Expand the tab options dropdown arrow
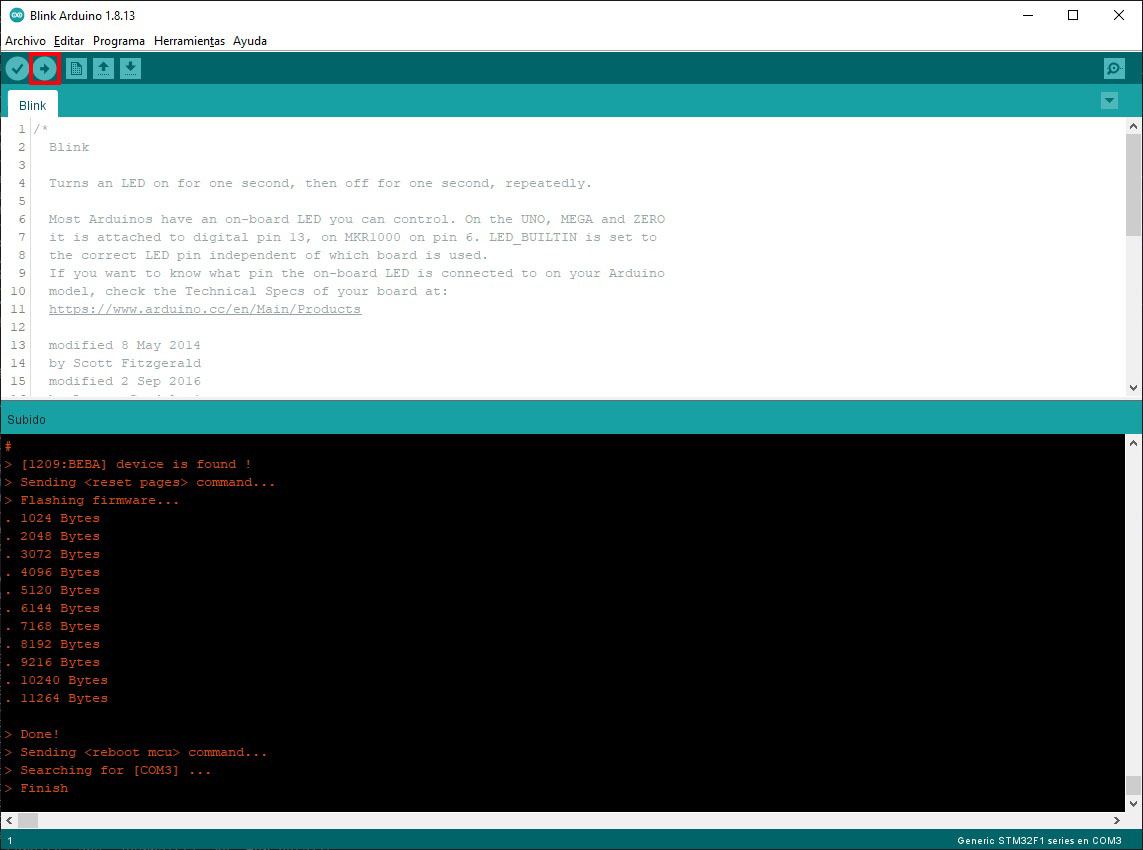The width and height of the screenshot is (1143, 850). pyautogui.click(x=1109, y=101)
